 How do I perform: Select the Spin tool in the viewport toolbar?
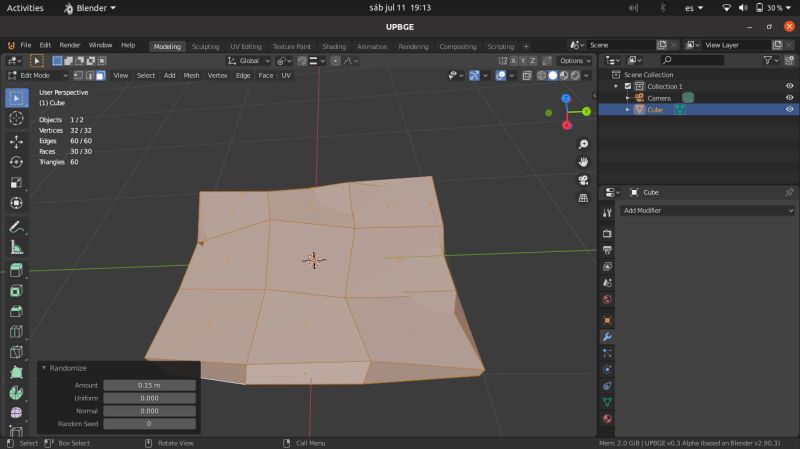(16, 393)
